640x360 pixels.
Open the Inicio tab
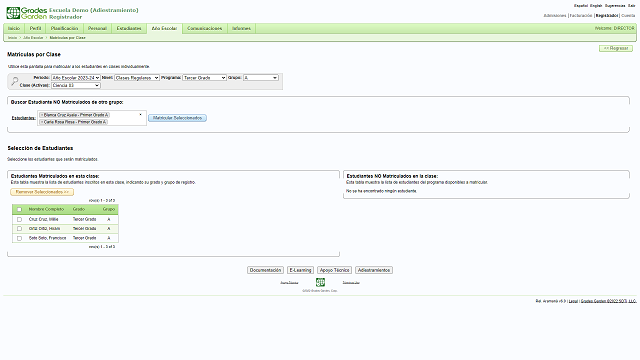14,28
